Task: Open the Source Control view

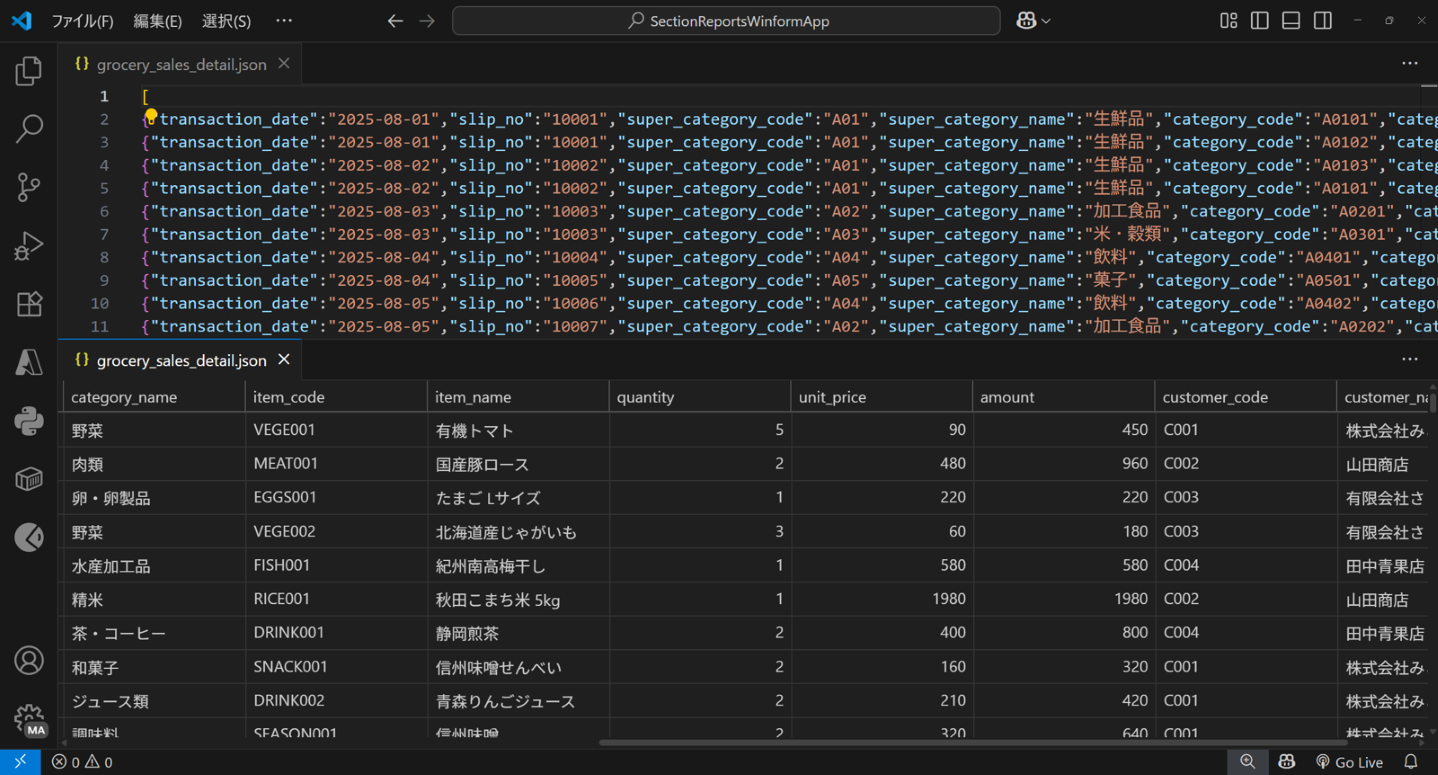Action: click(x=29, y=187)
